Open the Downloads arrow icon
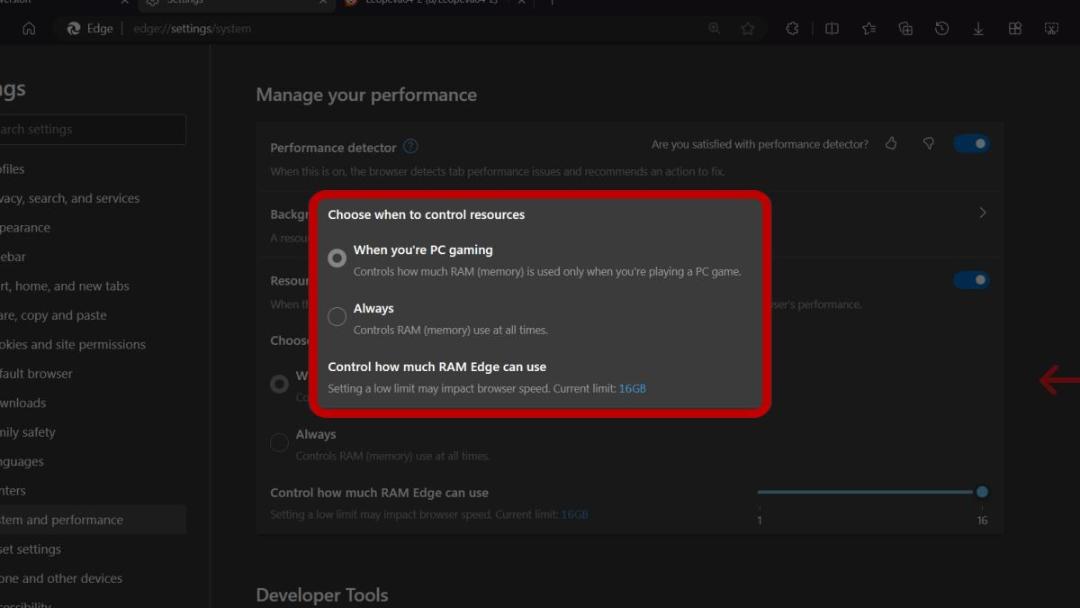 tap(978, 29)
